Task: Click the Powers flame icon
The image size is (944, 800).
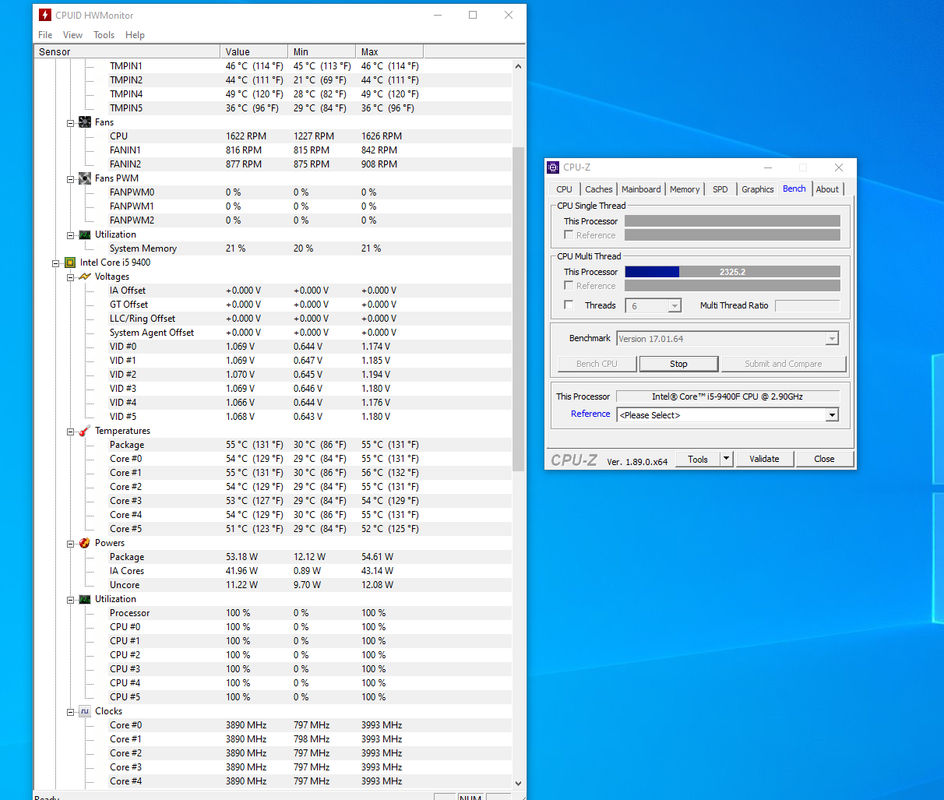Action: [85, 543]
